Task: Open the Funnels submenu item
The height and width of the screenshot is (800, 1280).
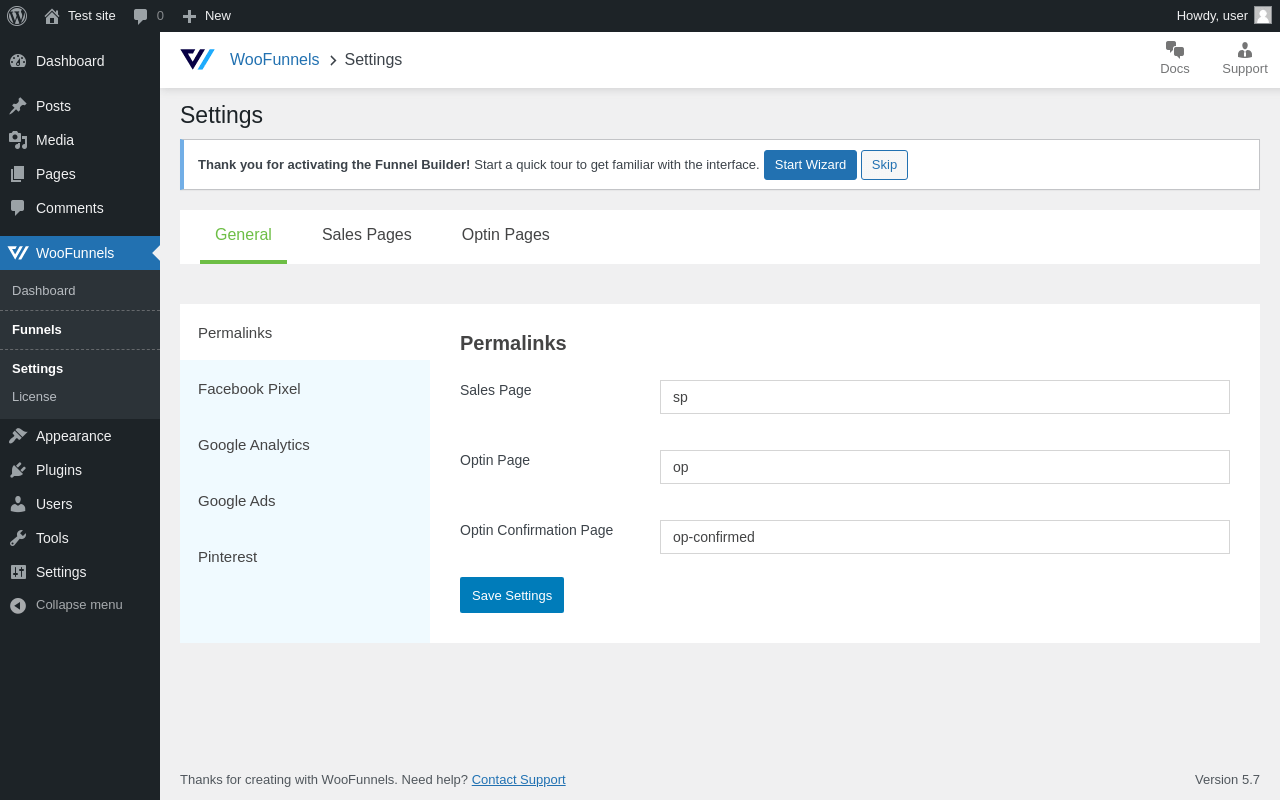Action: (x=80, y=329)
